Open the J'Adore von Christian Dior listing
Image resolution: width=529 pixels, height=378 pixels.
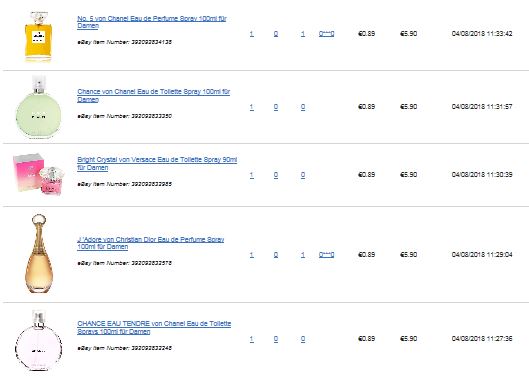150,243
